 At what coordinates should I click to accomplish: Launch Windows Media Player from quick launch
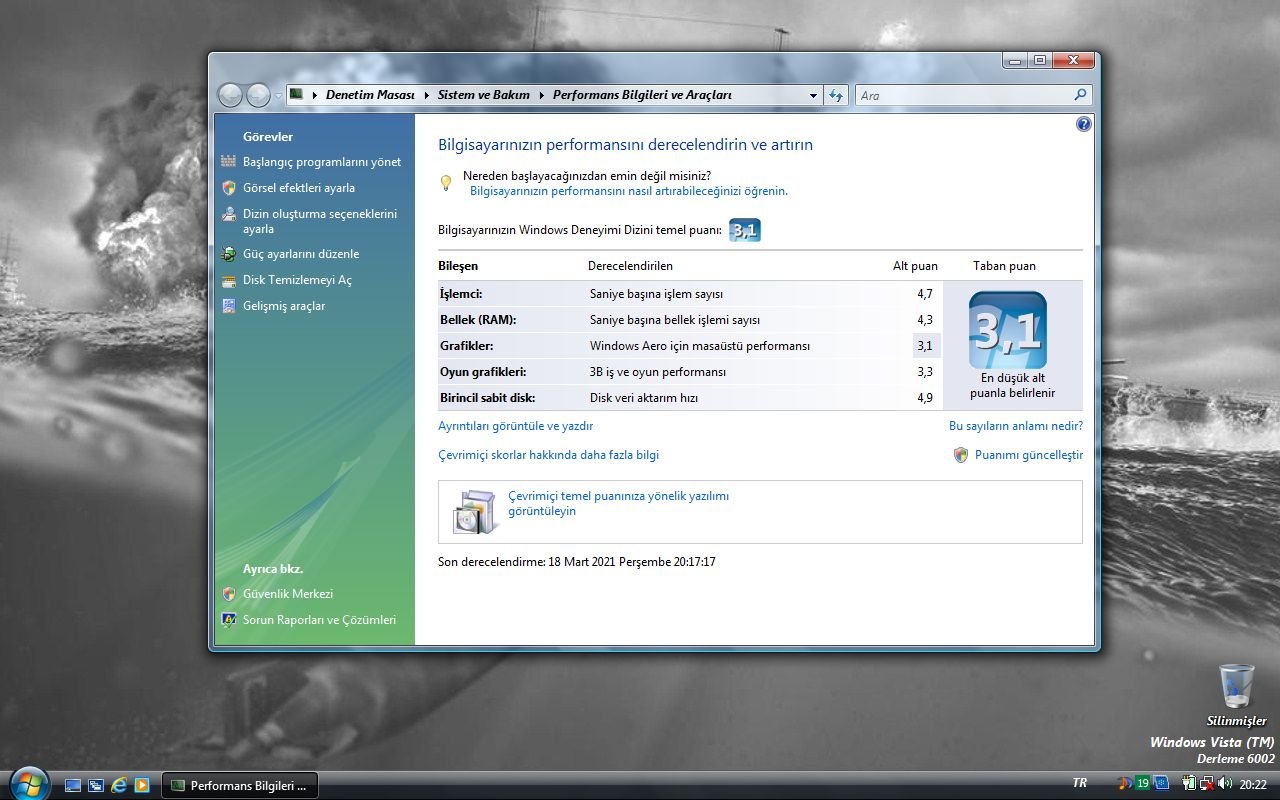pyautogui.click(x=142, y=785)
